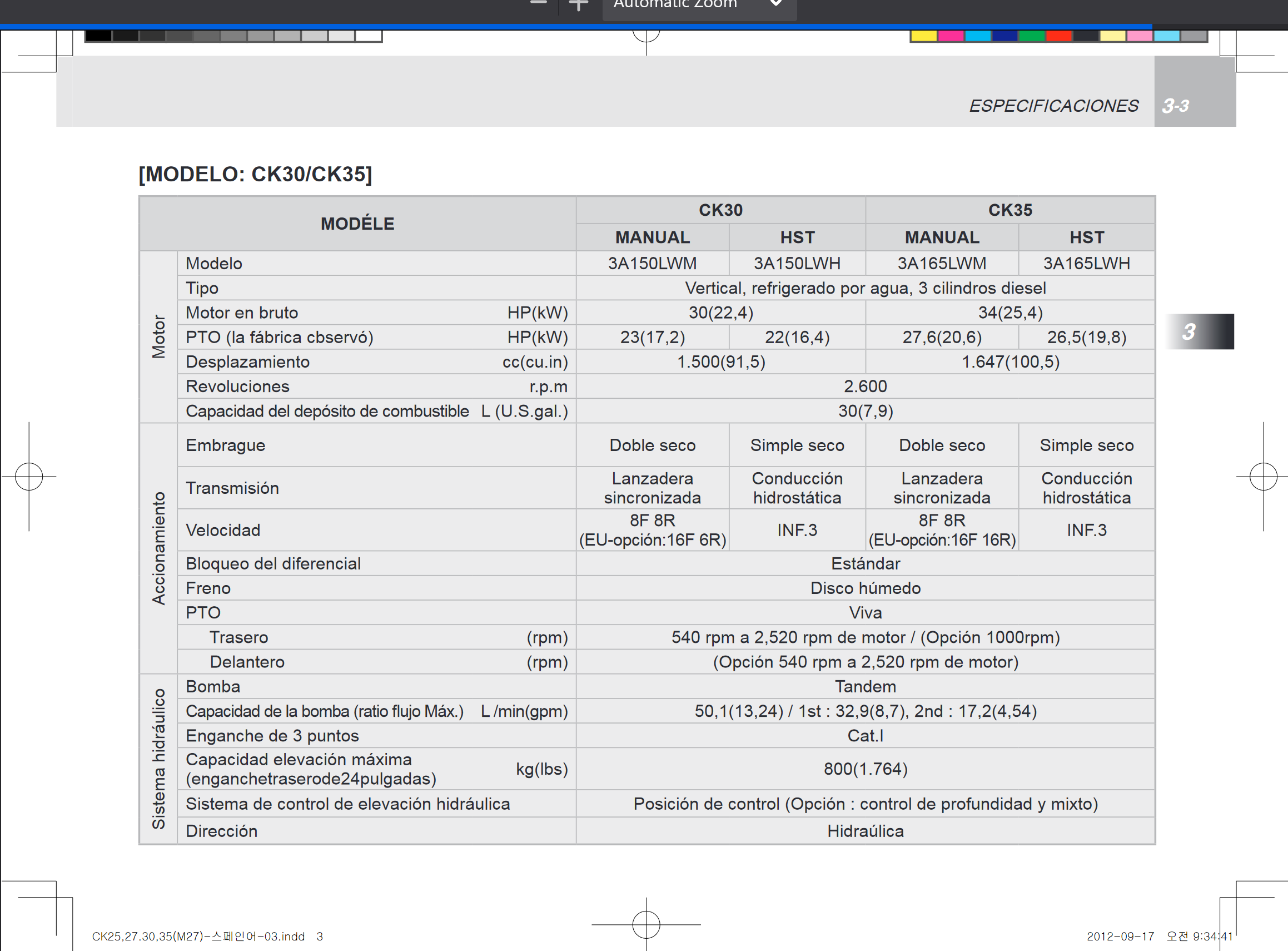Click the Velocidad row label
The image size is (1288, 951).
pyautogui.click(x=222, y=530)
